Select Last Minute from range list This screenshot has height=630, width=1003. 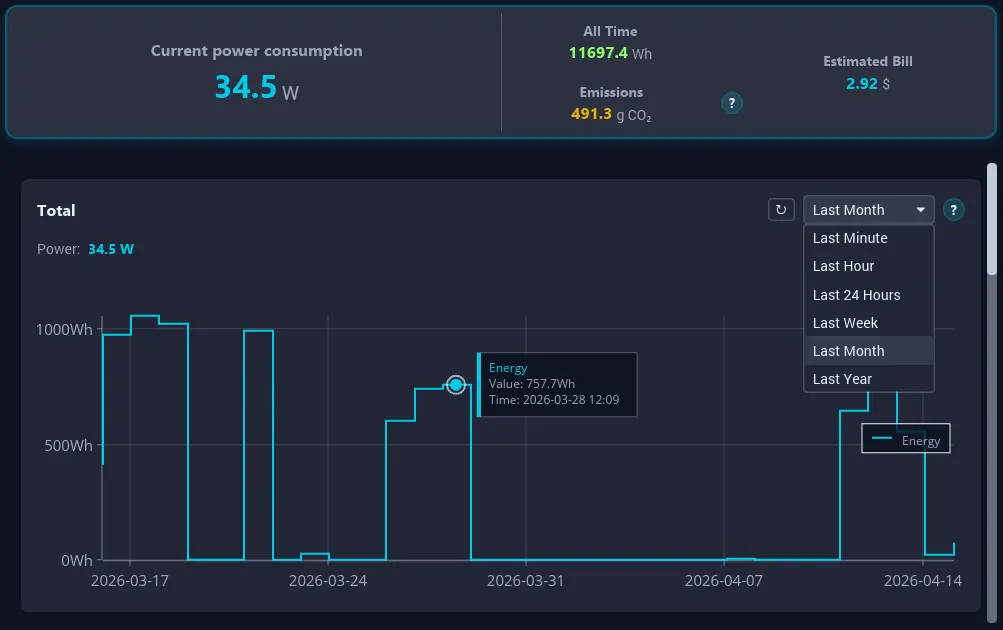[x=869, y=238]
